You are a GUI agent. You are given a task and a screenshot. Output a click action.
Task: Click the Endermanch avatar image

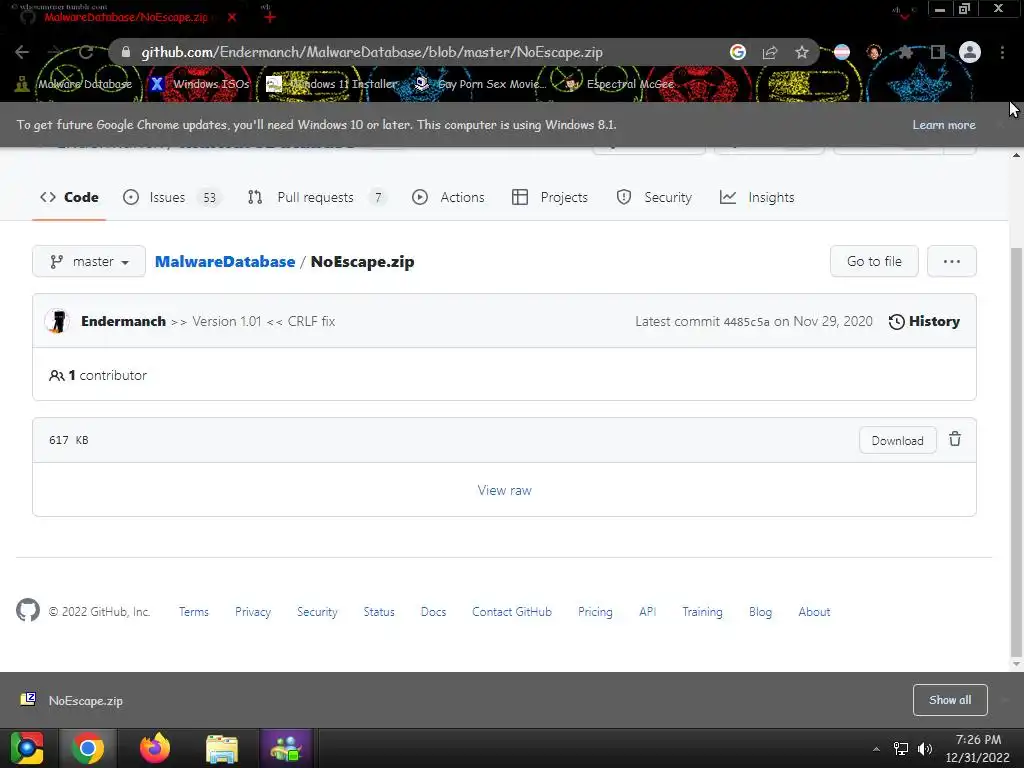pos(57,321)
